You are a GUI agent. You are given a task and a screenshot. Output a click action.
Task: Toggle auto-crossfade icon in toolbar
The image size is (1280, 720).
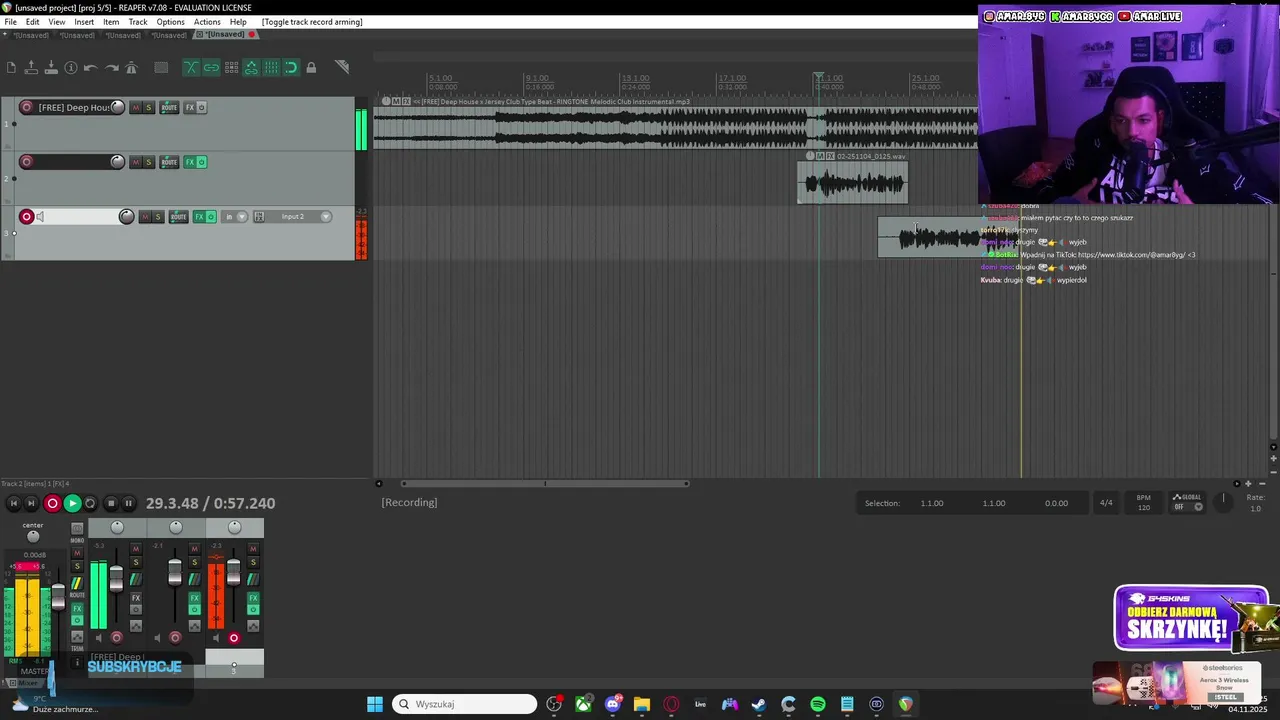pyautogui.click(x=191, y=68)
